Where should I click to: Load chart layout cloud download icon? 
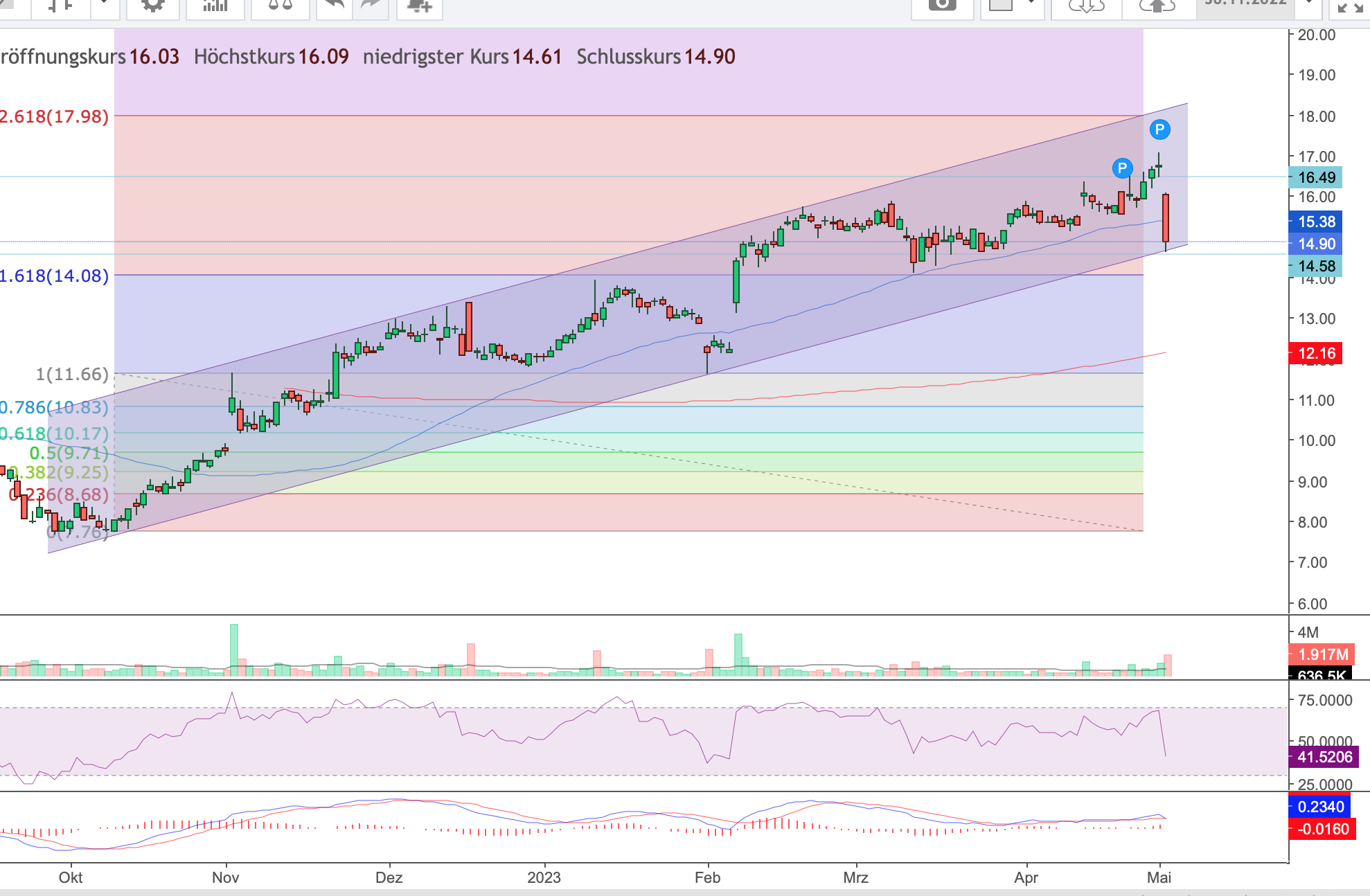[x=1086, y=6]
